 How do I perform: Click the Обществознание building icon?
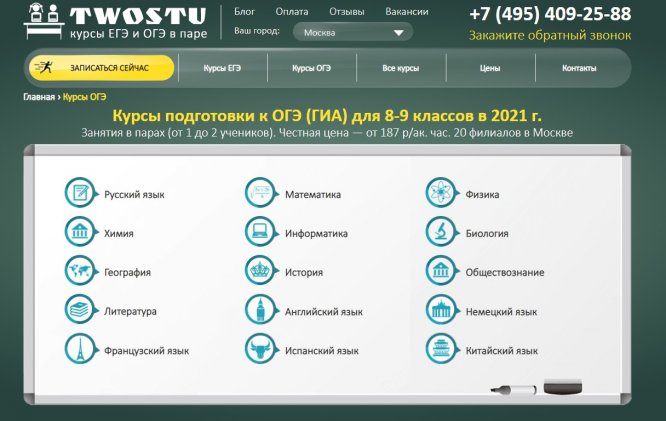[x=441, y=271]
